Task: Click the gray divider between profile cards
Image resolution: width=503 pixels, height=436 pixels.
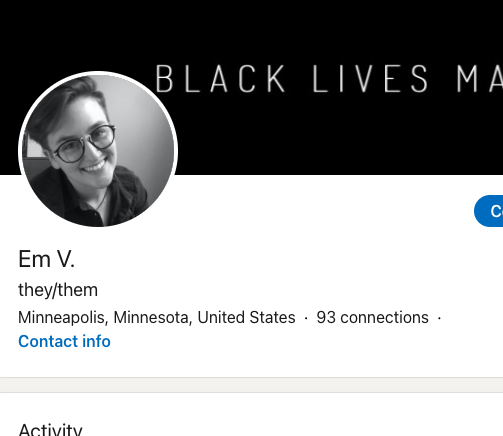Action: (x=251, y=385)
